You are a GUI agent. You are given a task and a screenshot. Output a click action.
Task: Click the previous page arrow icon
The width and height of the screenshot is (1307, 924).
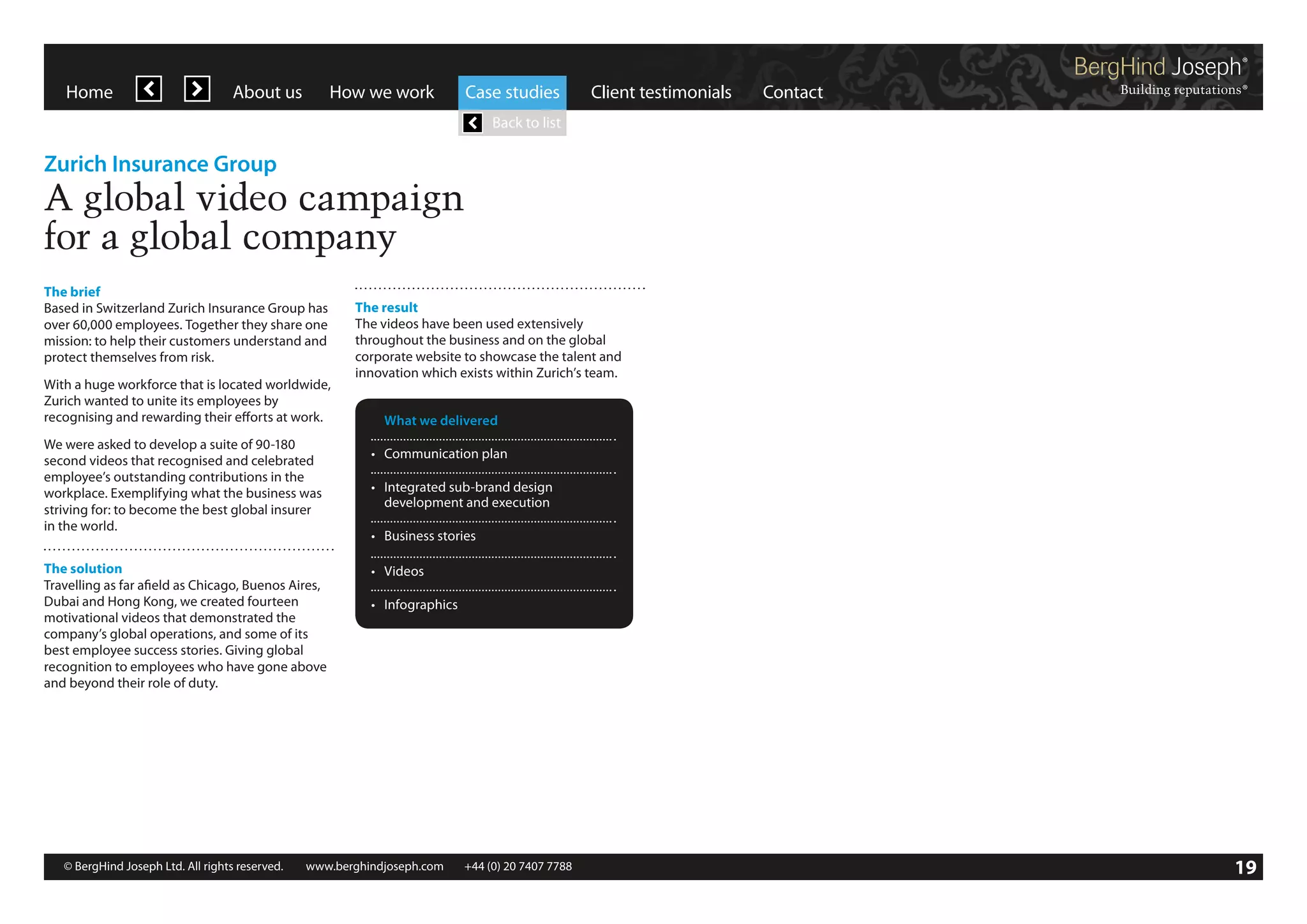pyautogui.click(x=149, y=89)
